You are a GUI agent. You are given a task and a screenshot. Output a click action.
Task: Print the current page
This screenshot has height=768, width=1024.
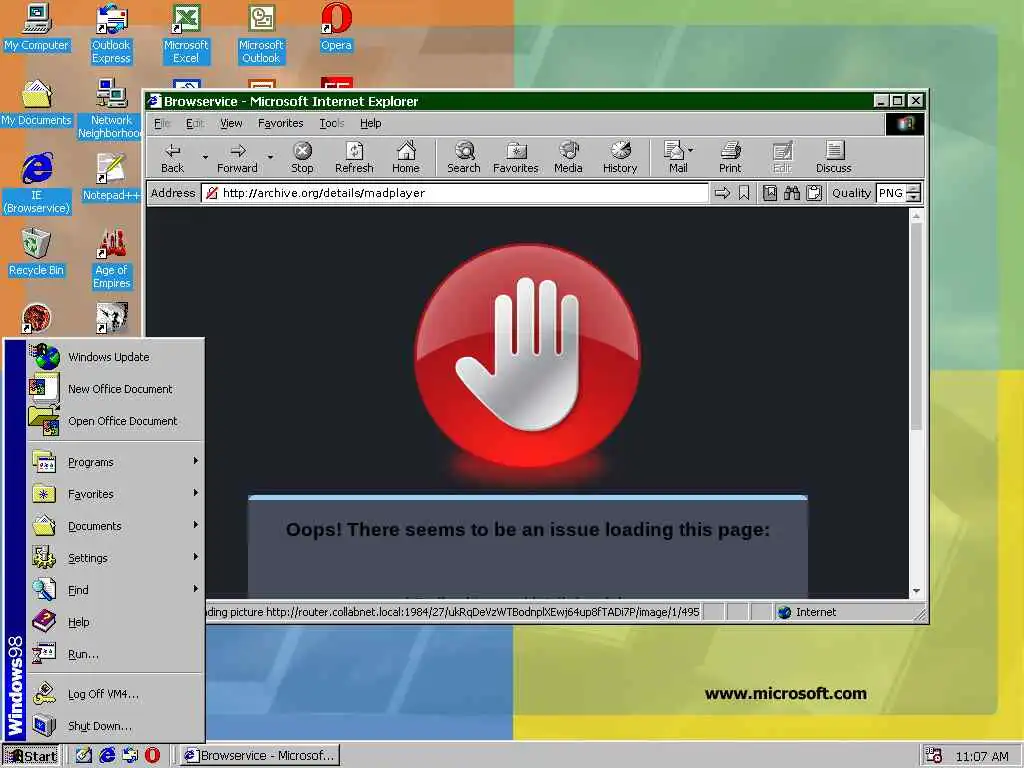click(730, 158)
